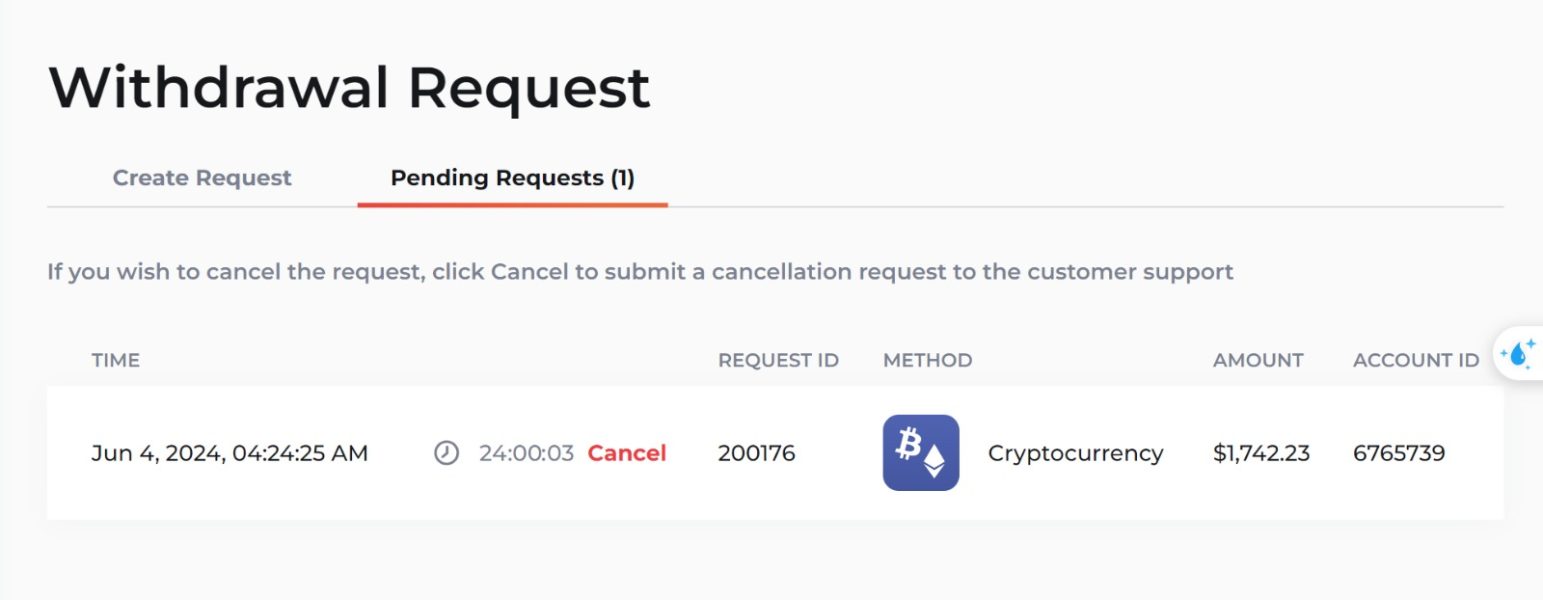The height and width of the screenshot is (600, 1543).
Task: Click the TIME column header
Action: tap(116, 360)
